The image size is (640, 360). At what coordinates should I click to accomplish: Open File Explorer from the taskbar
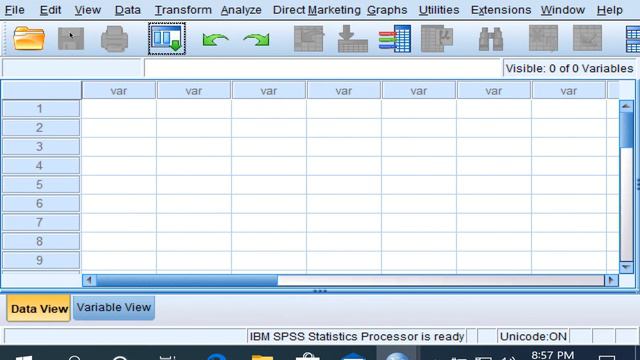[262, 357]
